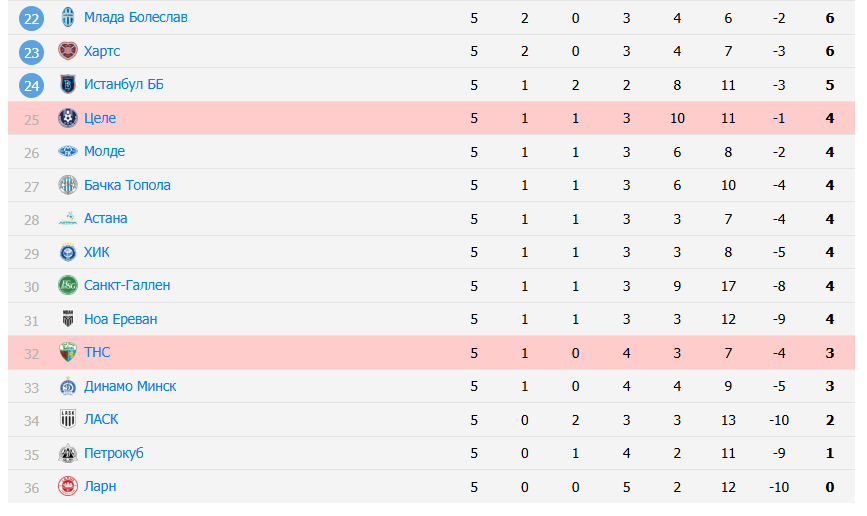Click the Истанбул ББ club logo
The width and height of the screenshot is (867, 516).
[x=68, y=85]
